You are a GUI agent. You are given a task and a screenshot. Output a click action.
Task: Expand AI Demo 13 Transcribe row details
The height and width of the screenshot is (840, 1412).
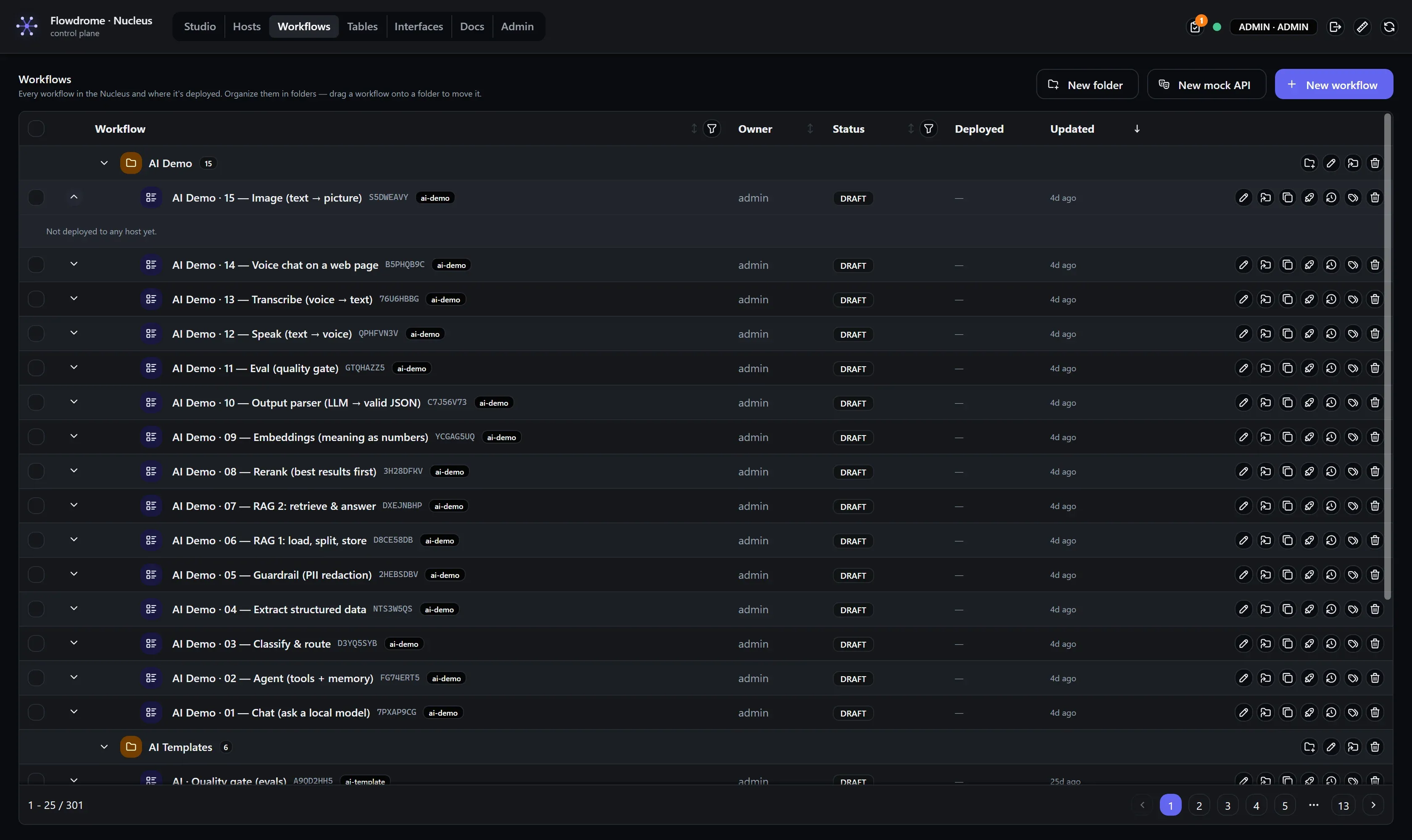pyautogui.click(x=74, y=298)
